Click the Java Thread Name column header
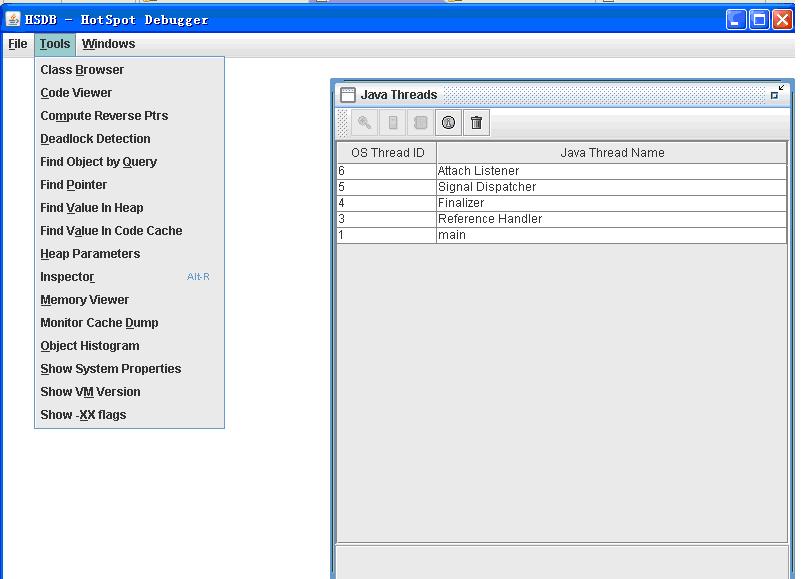The height and width of the screenshot is (579, 812). pos(612,153)
